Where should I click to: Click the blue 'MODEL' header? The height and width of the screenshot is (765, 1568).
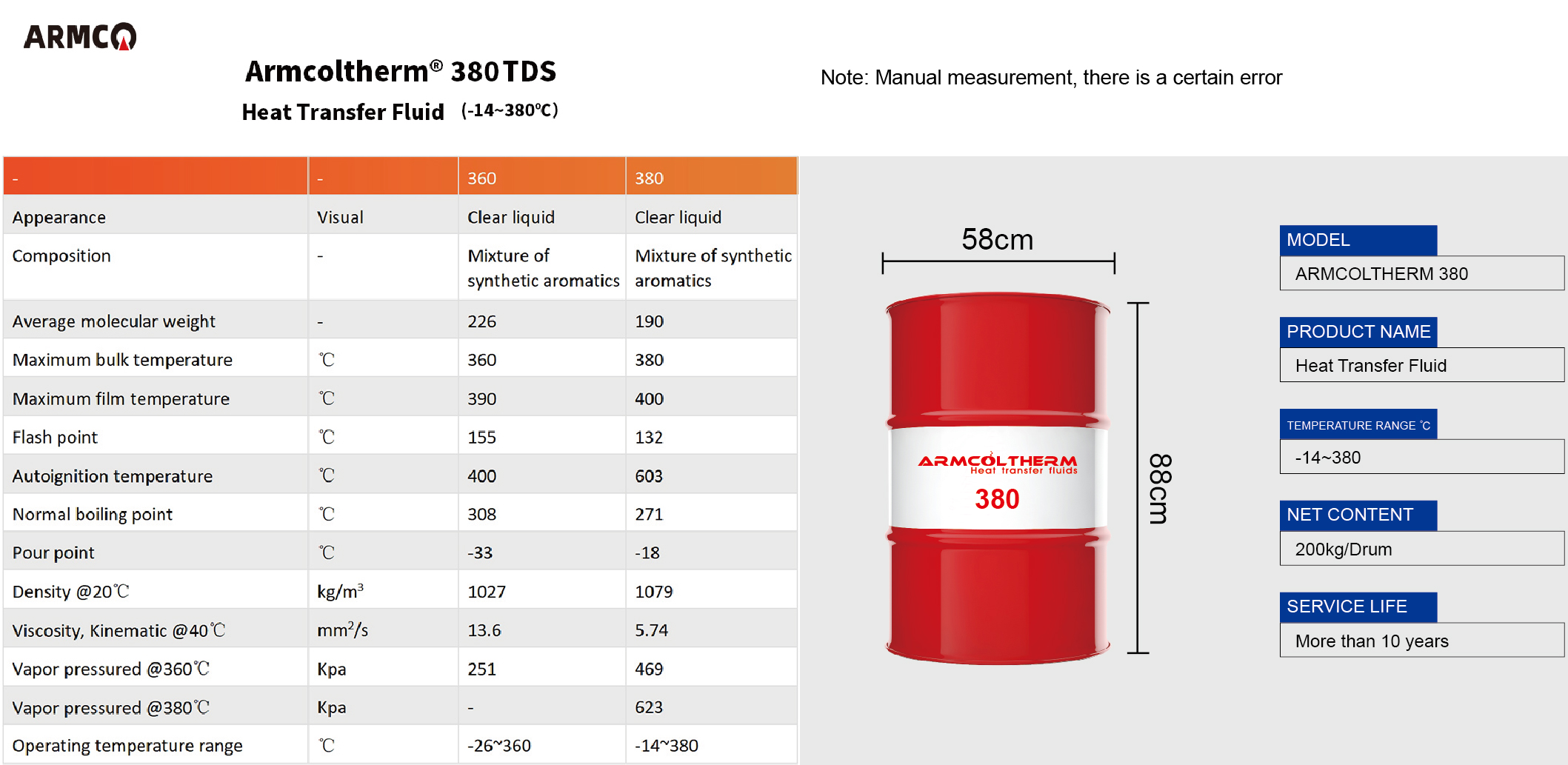pos(1358,240)
